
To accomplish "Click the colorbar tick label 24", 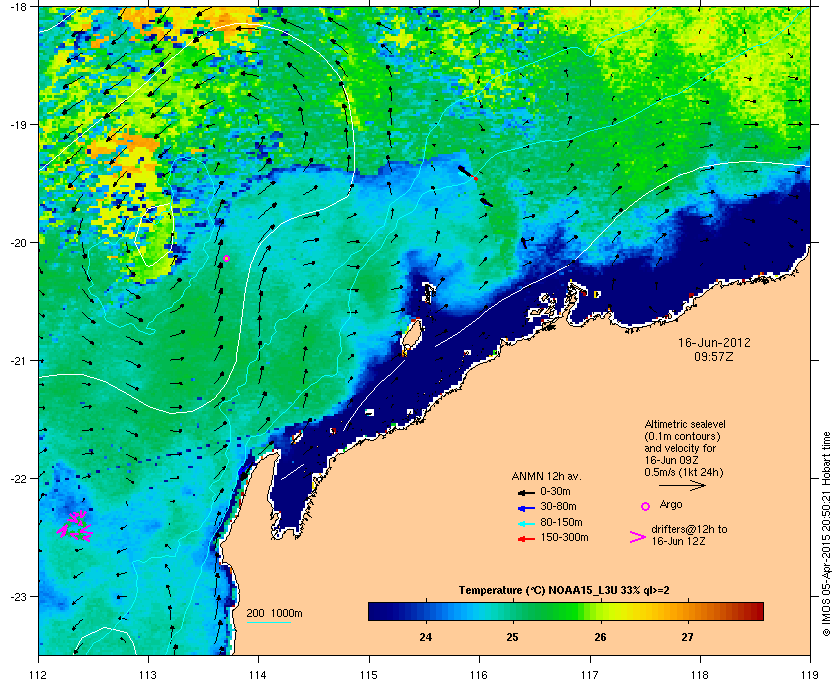I will click(425, 637).
